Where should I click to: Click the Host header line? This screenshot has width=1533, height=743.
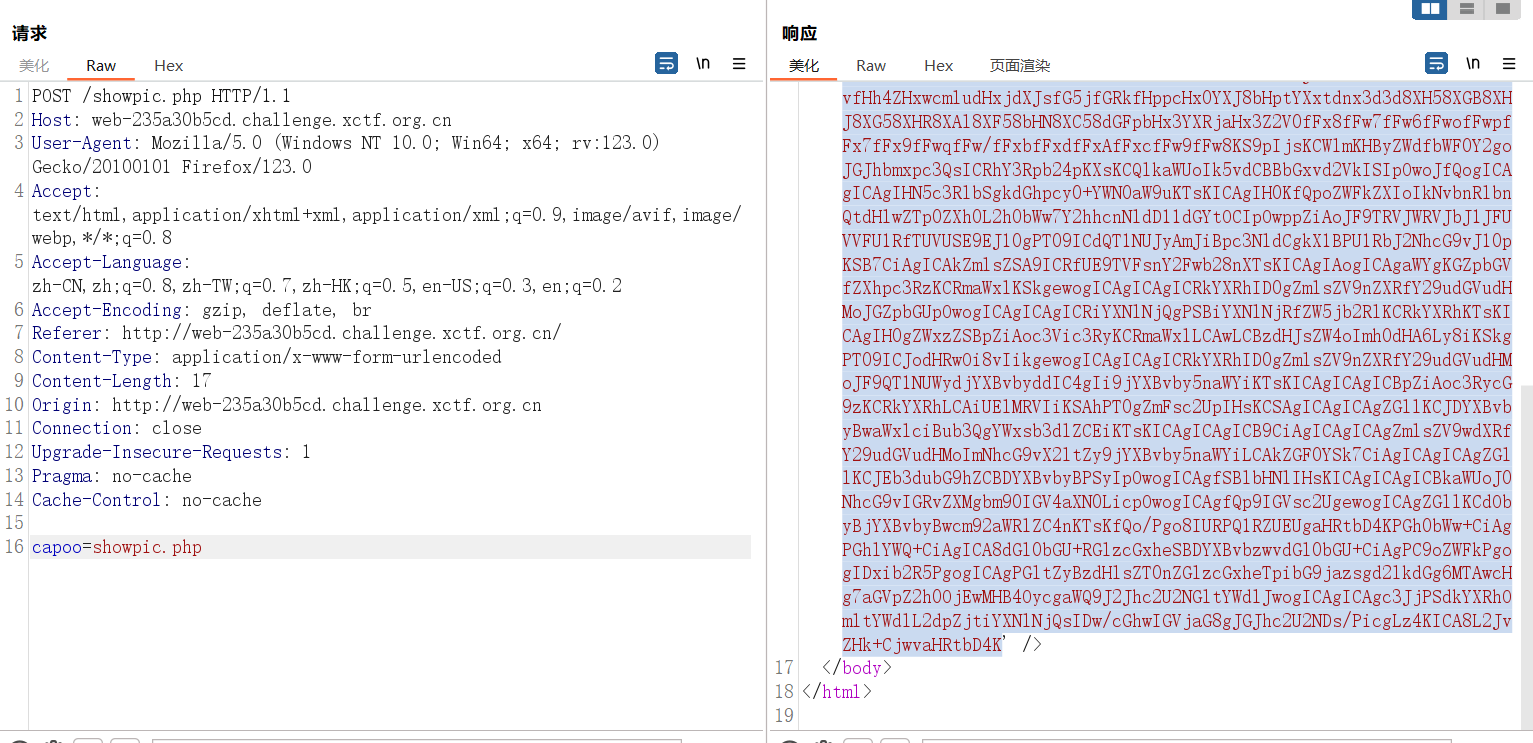click(241, 120)
